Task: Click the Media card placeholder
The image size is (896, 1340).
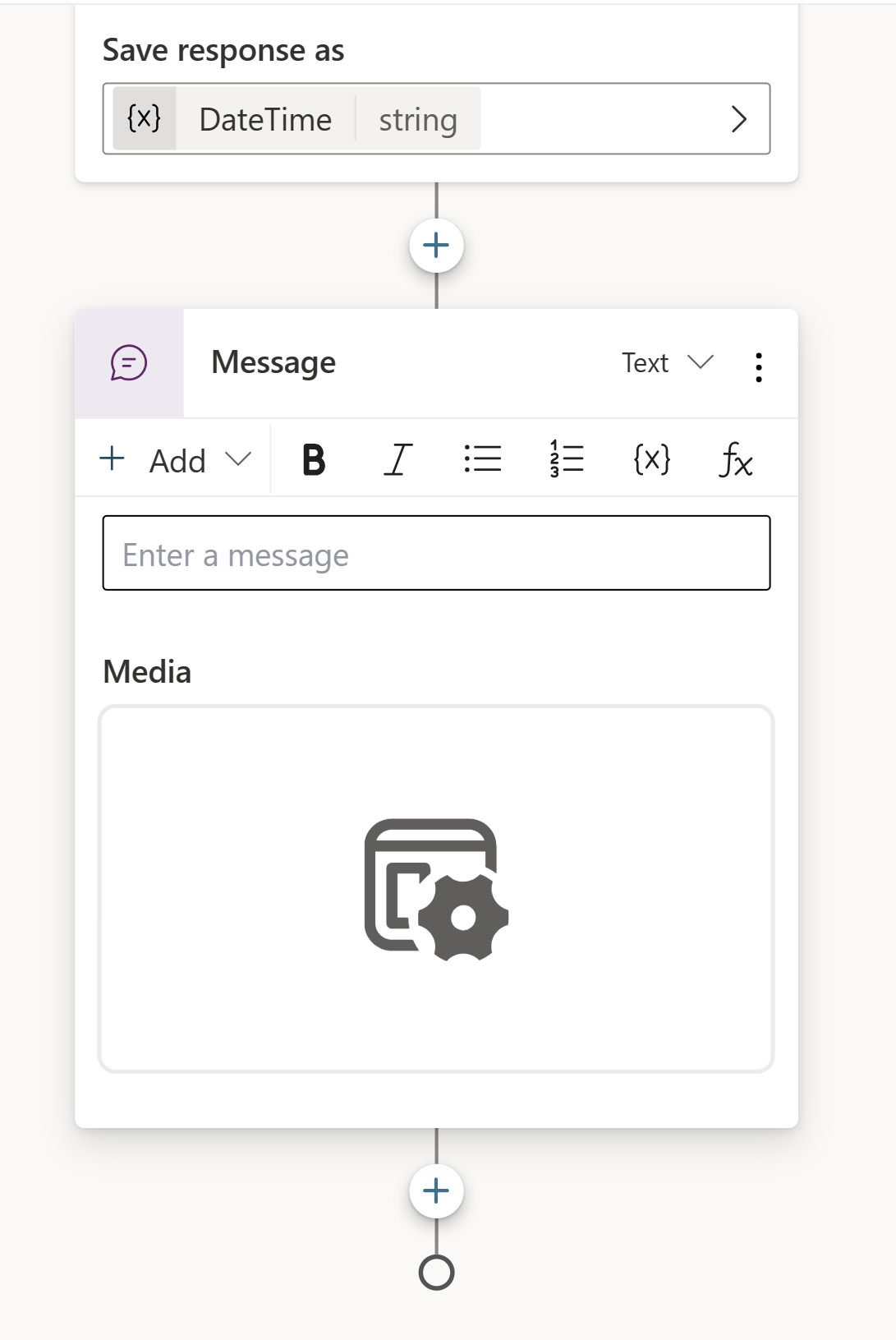Action: pyautogui.click(x=436, y=889)
